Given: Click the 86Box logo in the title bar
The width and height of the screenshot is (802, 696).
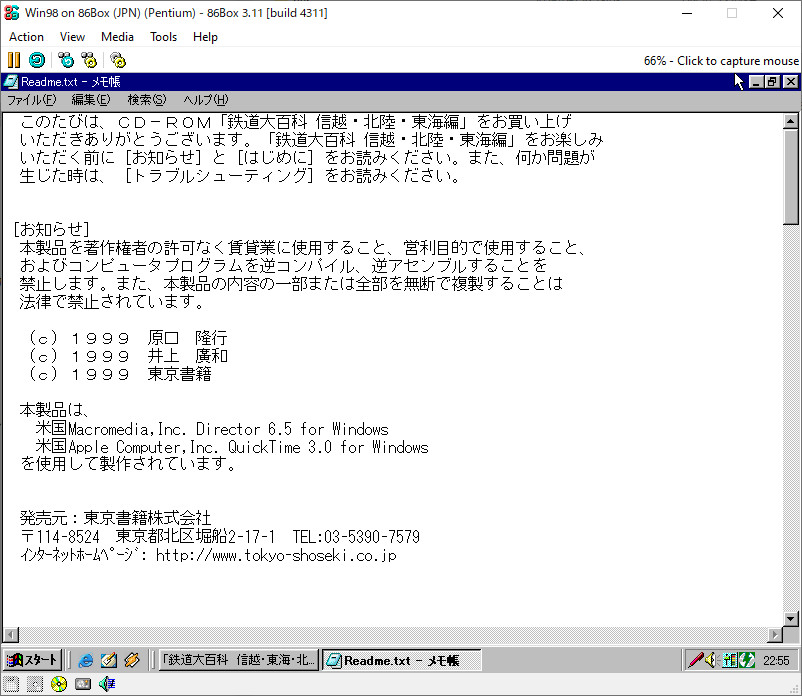Looking at the screenshot, I should (x=11, y=13).
